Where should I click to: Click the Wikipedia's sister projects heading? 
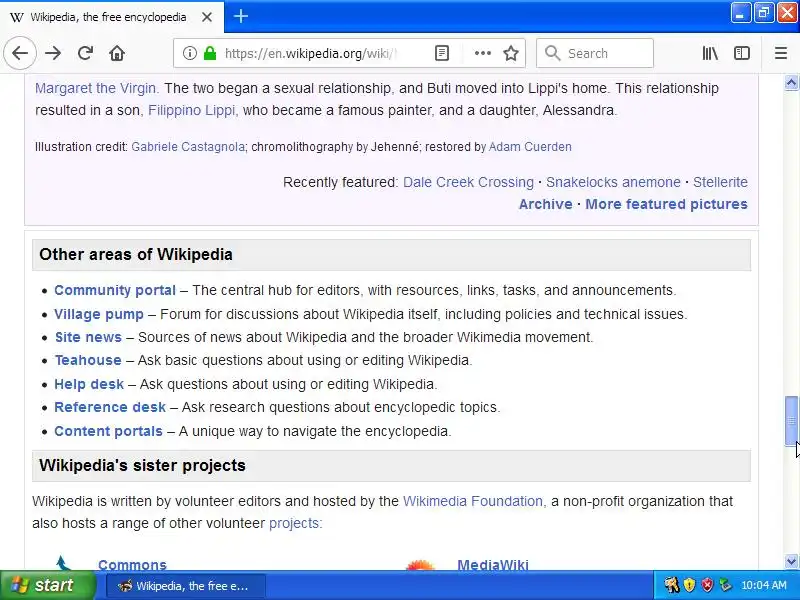[x=142, y=465]
